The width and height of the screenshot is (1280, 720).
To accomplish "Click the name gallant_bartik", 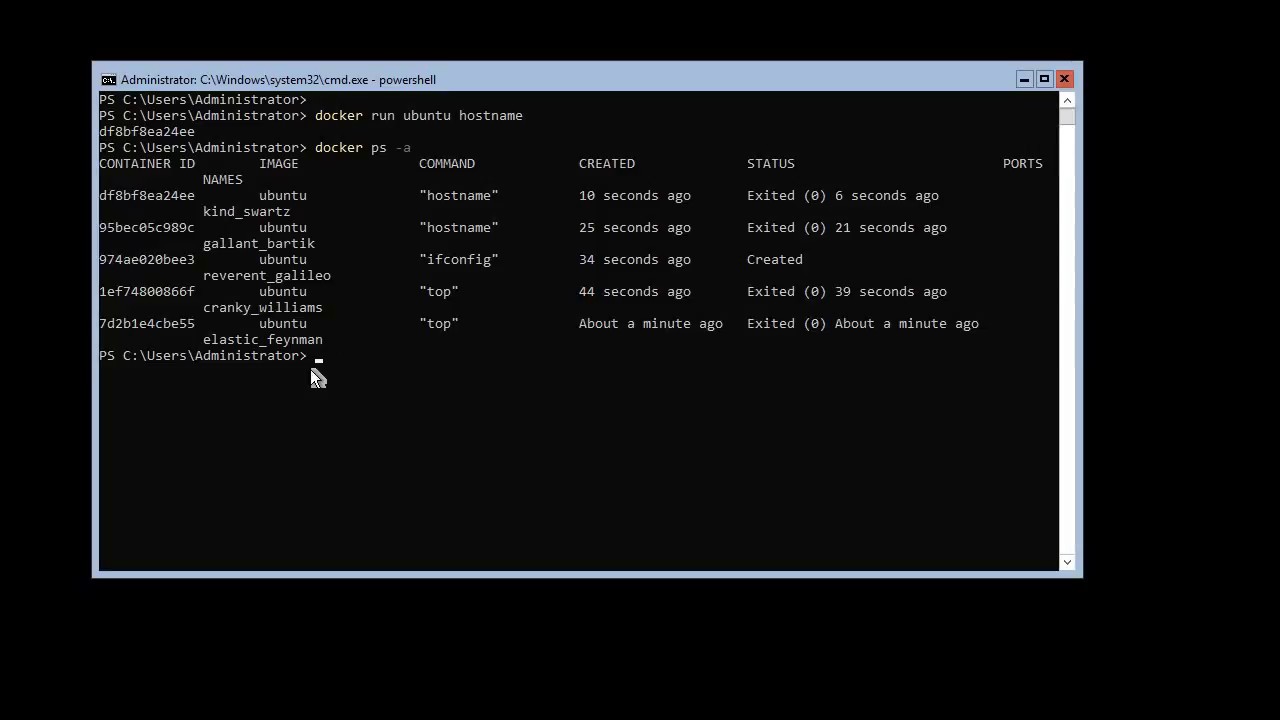I will point(259,244).
